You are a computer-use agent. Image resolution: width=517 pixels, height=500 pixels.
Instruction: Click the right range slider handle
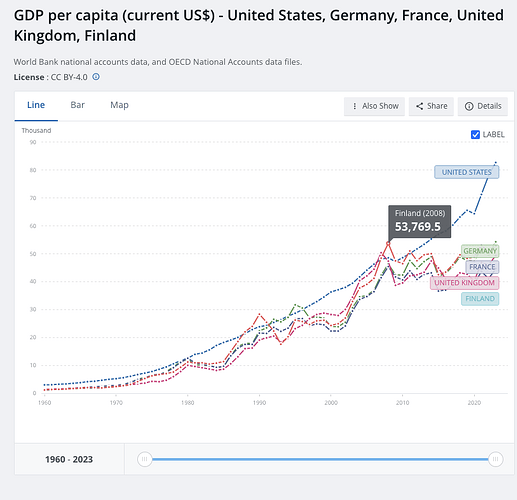pyautogui.click(x=495, y=459)
